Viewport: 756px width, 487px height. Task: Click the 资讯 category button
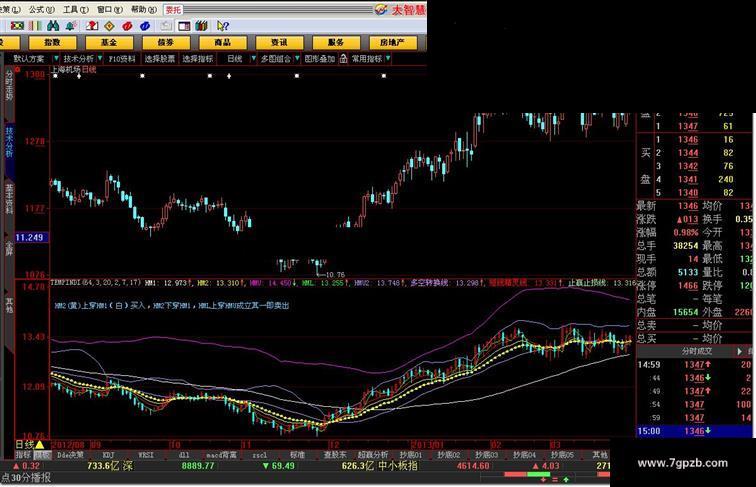point(280,42)
